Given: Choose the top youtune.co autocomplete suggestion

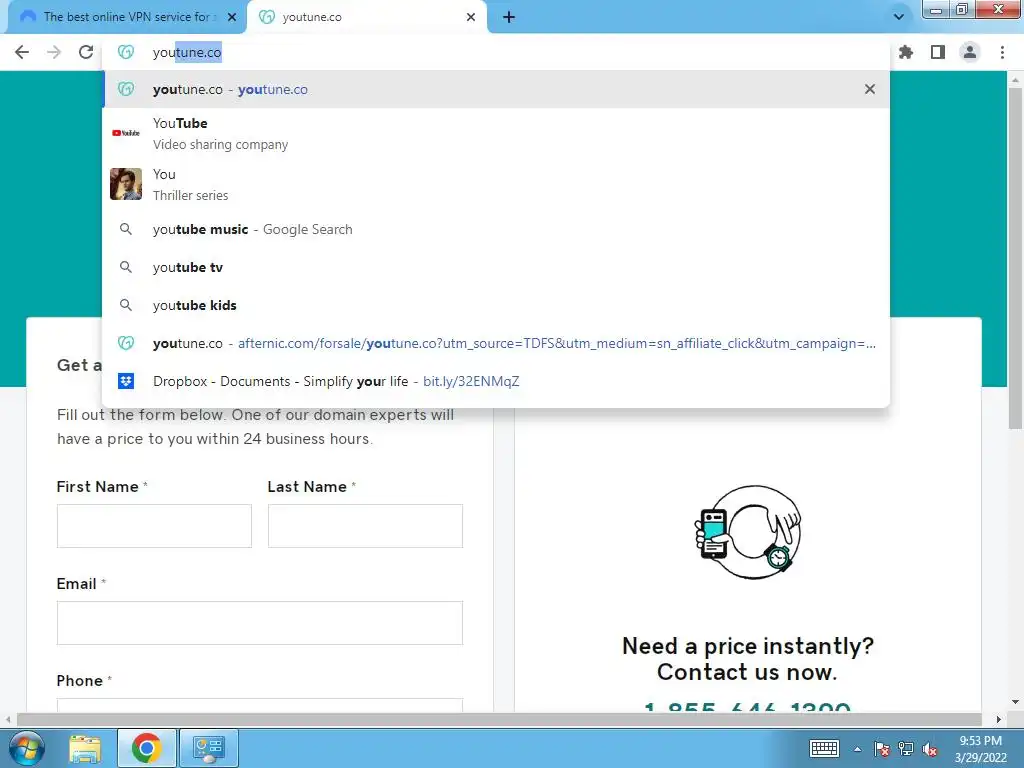Looking at the screenshot, I should pyautogui.click(x=496, y=89).
